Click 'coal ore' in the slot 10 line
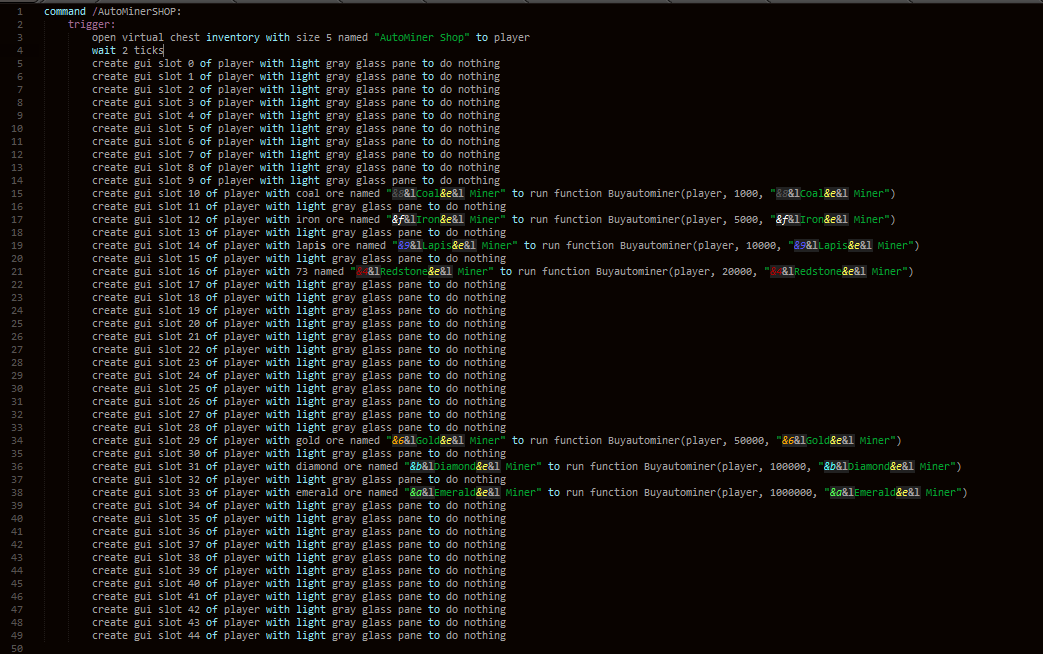The height and width of the screenshot is (654, 1043). pyautogui.click(x=320, y=194)
